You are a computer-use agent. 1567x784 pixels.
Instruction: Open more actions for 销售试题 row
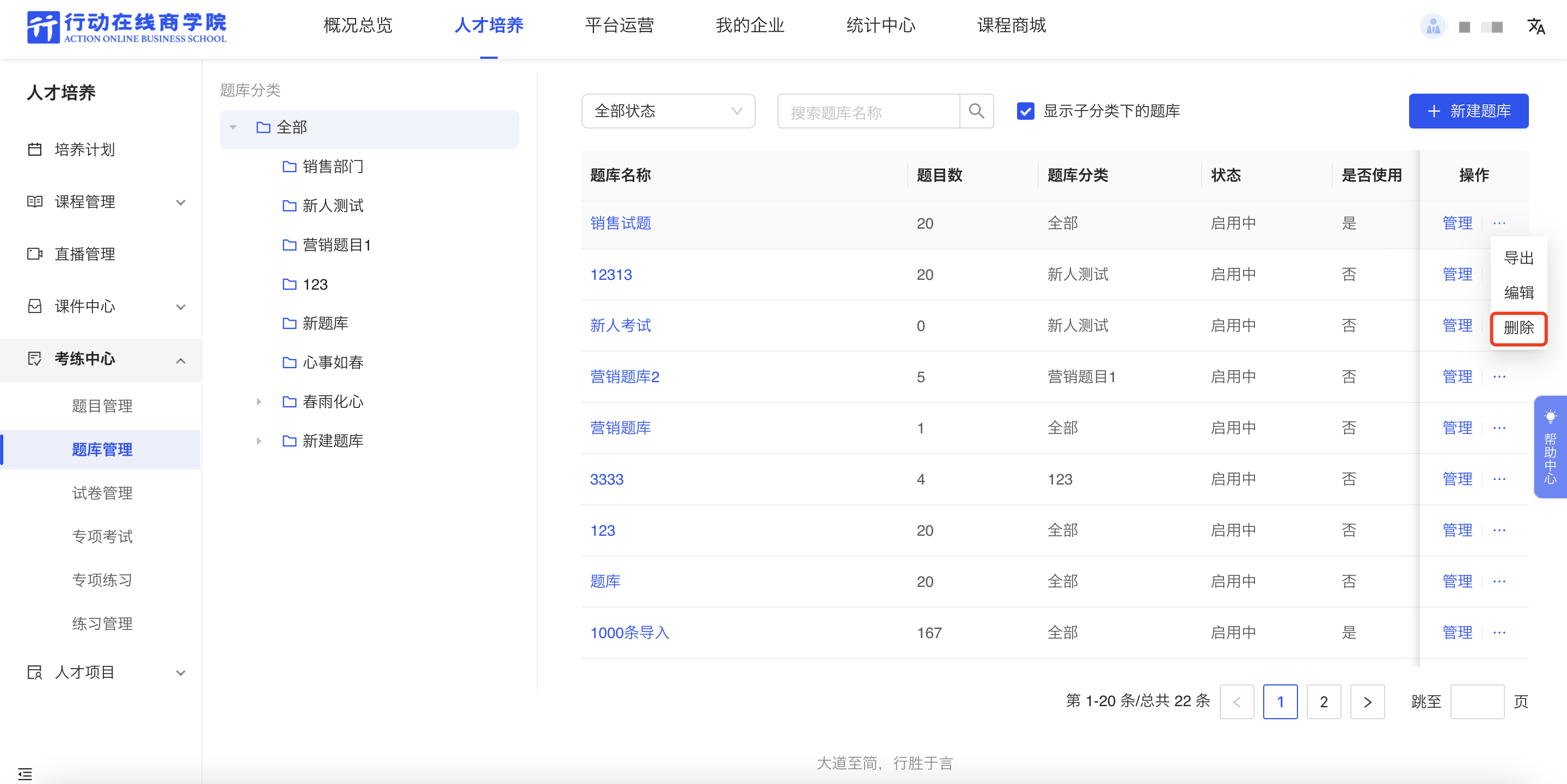(x=1499, y=223)
